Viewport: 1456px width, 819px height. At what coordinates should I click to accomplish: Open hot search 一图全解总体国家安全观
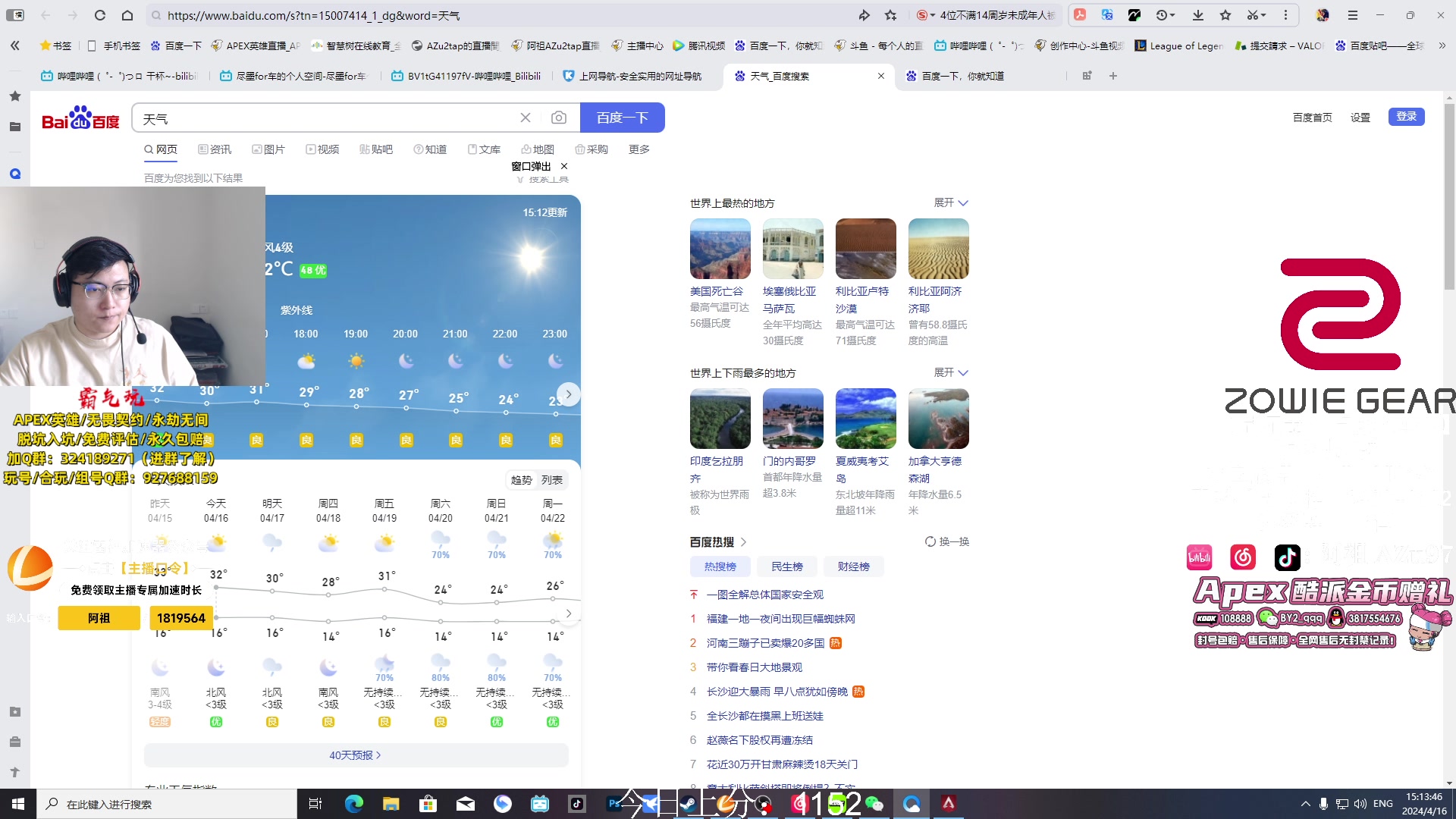click(765, 595)
